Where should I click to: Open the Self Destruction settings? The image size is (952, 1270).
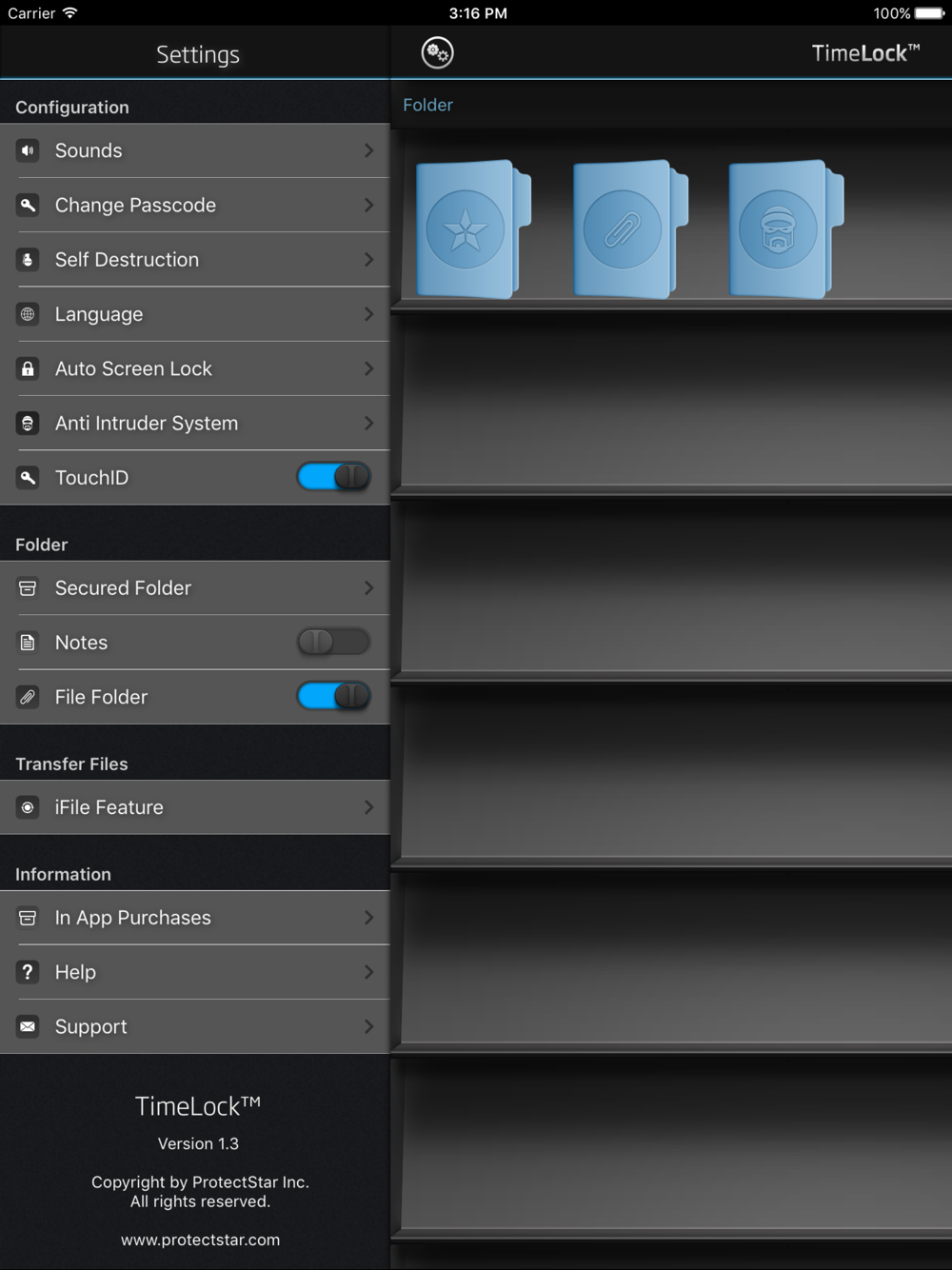[x=195, y=260]
